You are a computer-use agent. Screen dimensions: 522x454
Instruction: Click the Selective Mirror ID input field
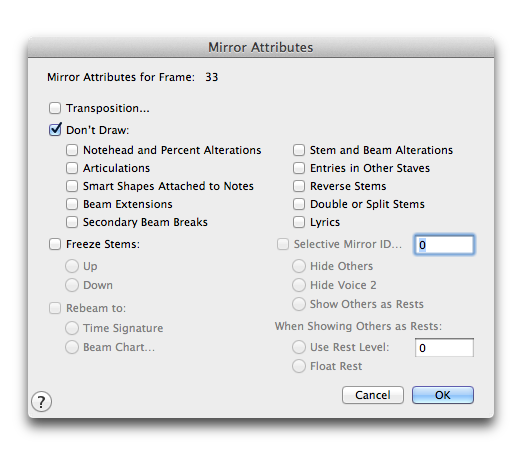coord(444,245)
